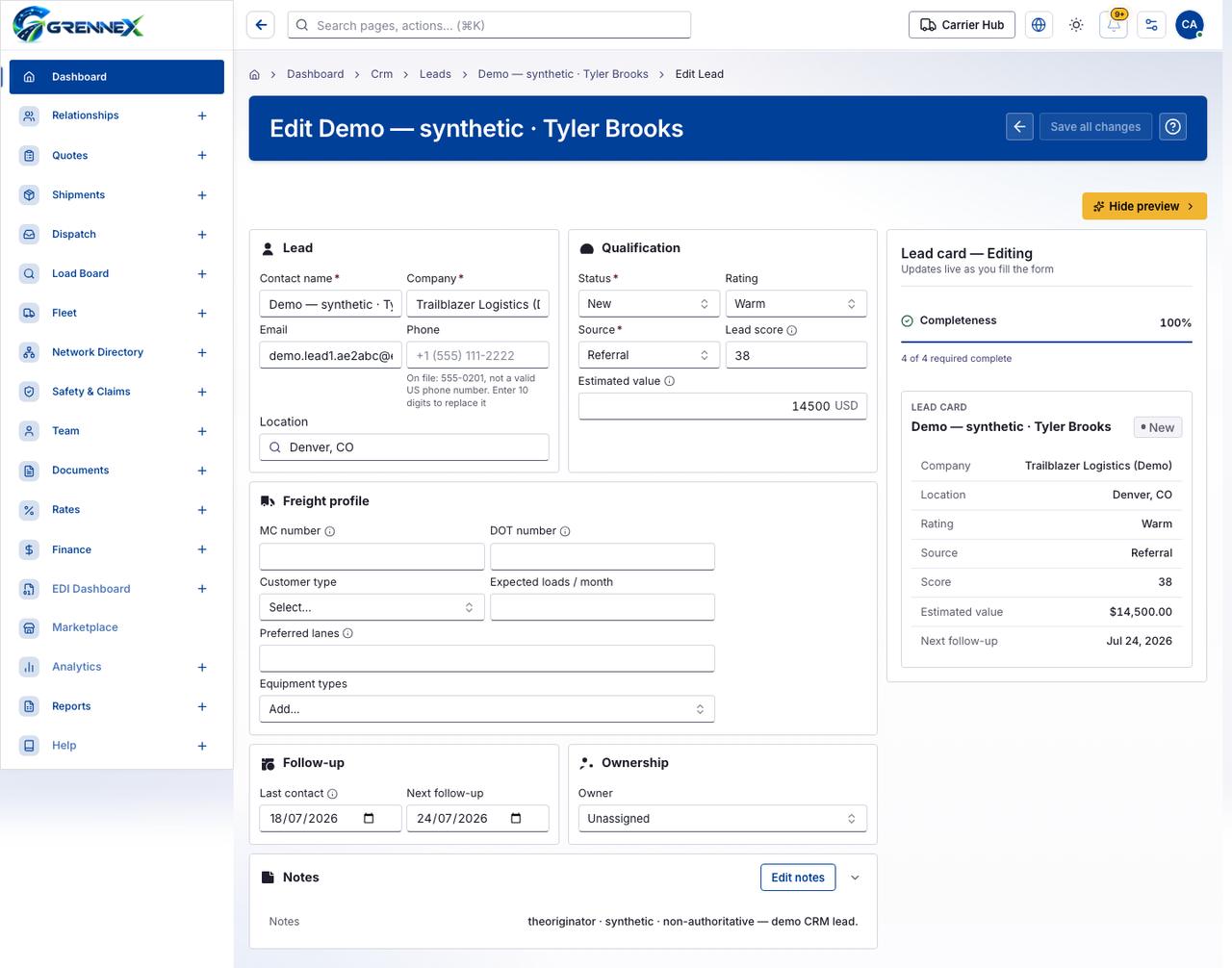This screenshot has width=1232, height=968.
Task: Click the info icon beside Estimated value
Action: (x=670, y=381)
